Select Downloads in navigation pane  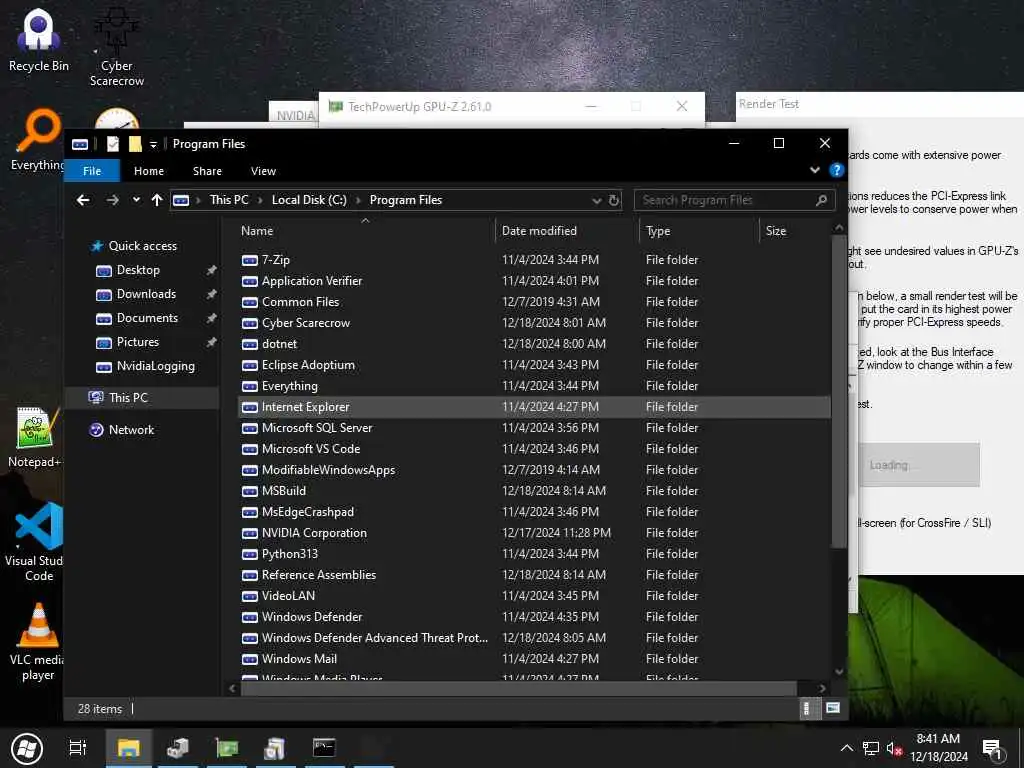click(146, 295)
